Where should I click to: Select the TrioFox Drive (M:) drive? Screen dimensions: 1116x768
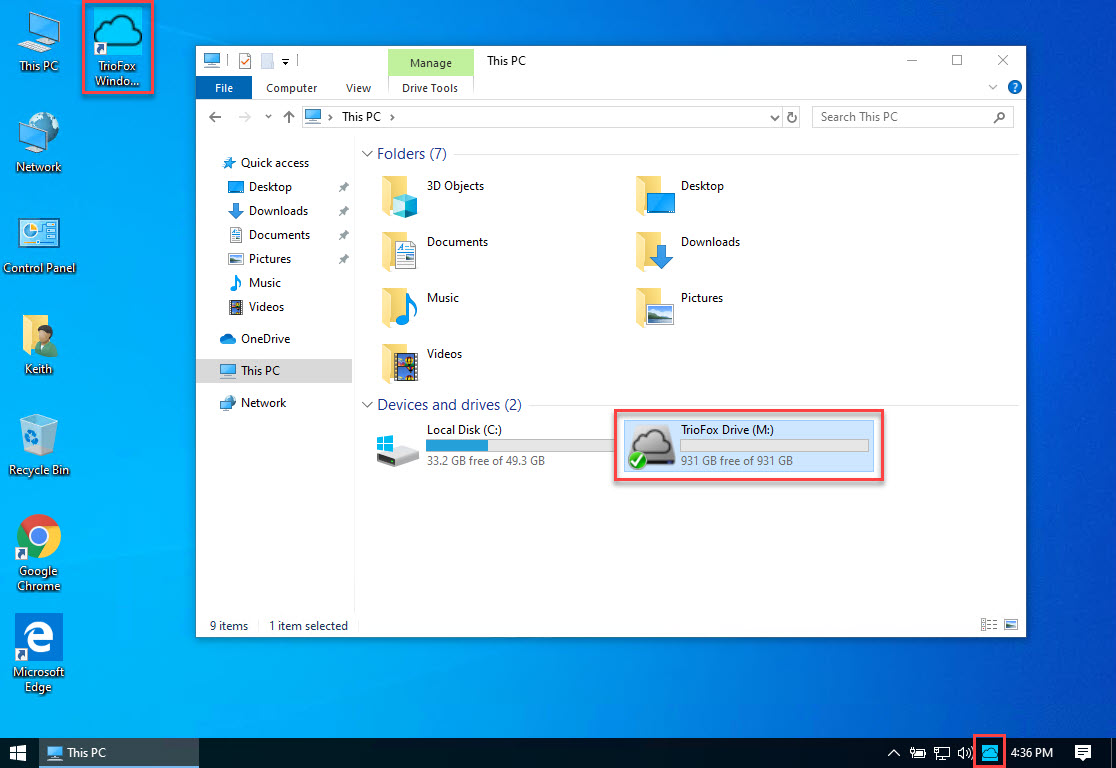point(749,445)
